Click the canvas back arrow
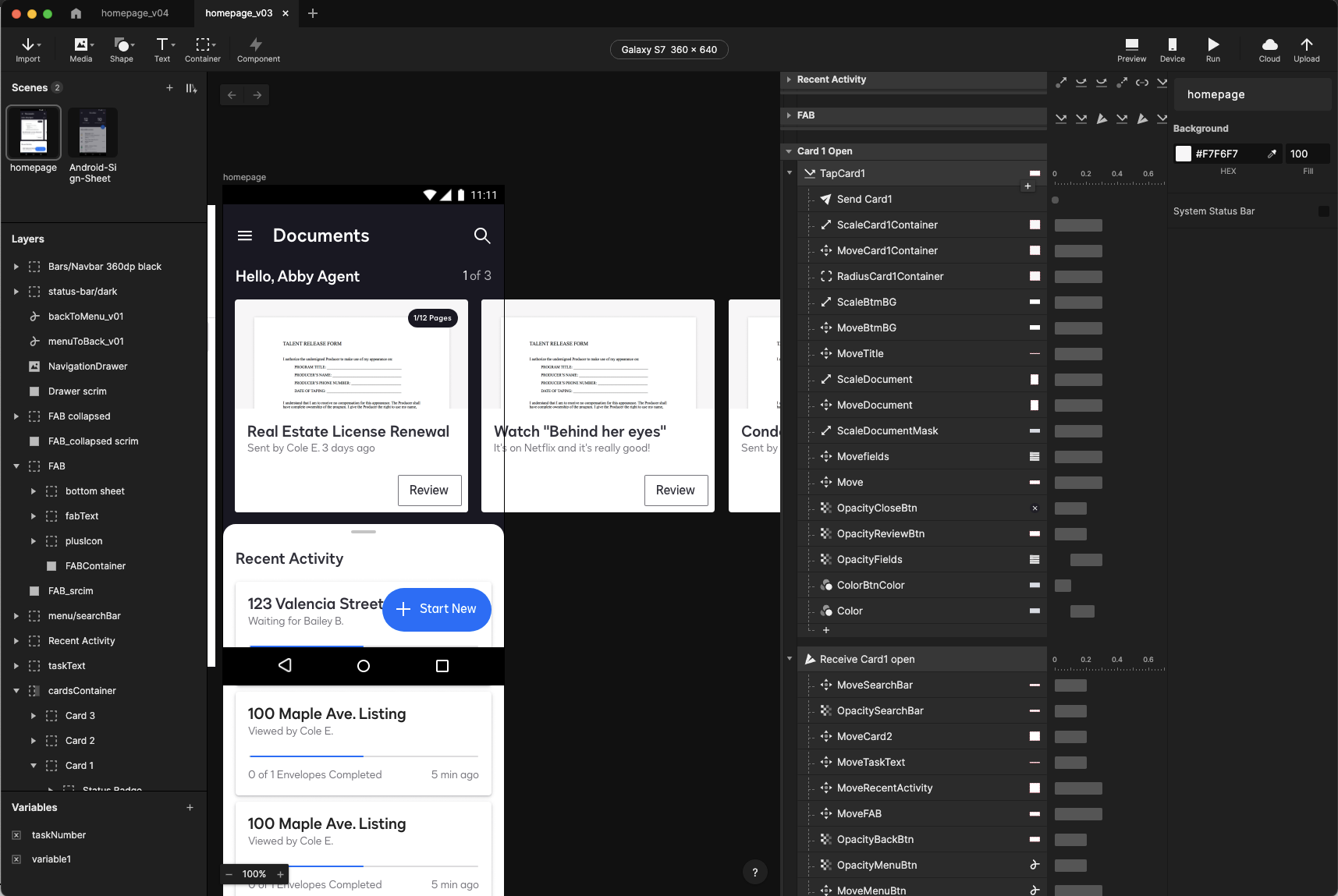This screenshot has height=896, width=1338. point(232,95)
